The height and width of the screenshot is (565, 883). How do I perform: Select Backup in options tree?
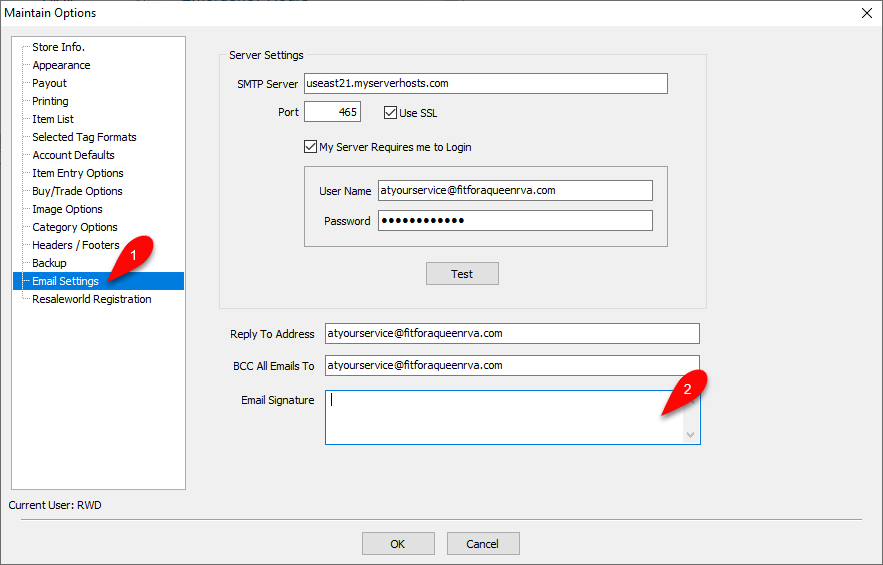tap(49, 264)
